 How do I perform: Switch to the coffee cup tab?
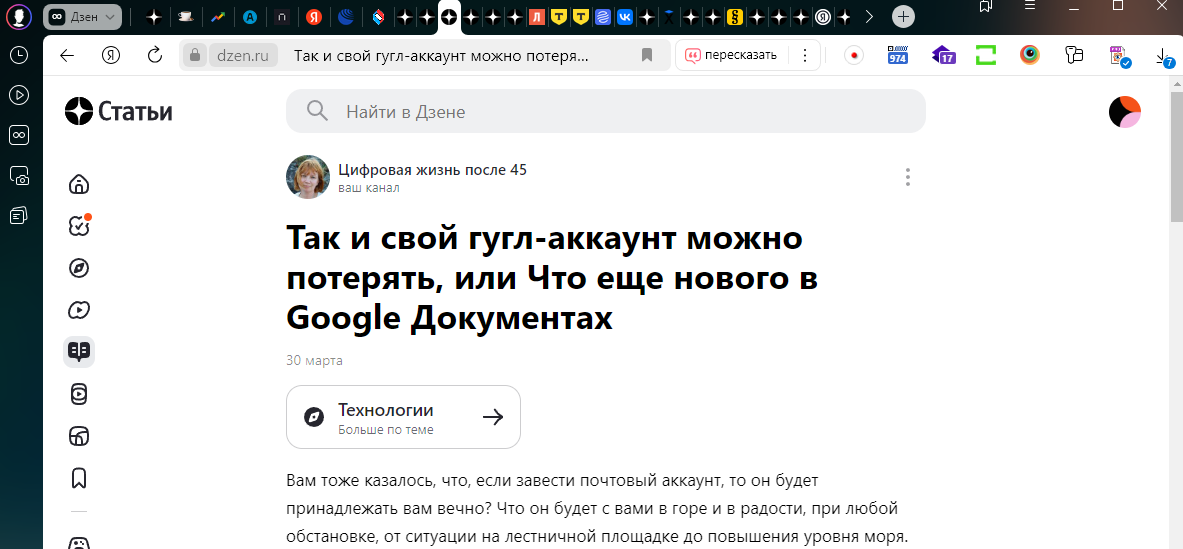[x=184, y=17]
